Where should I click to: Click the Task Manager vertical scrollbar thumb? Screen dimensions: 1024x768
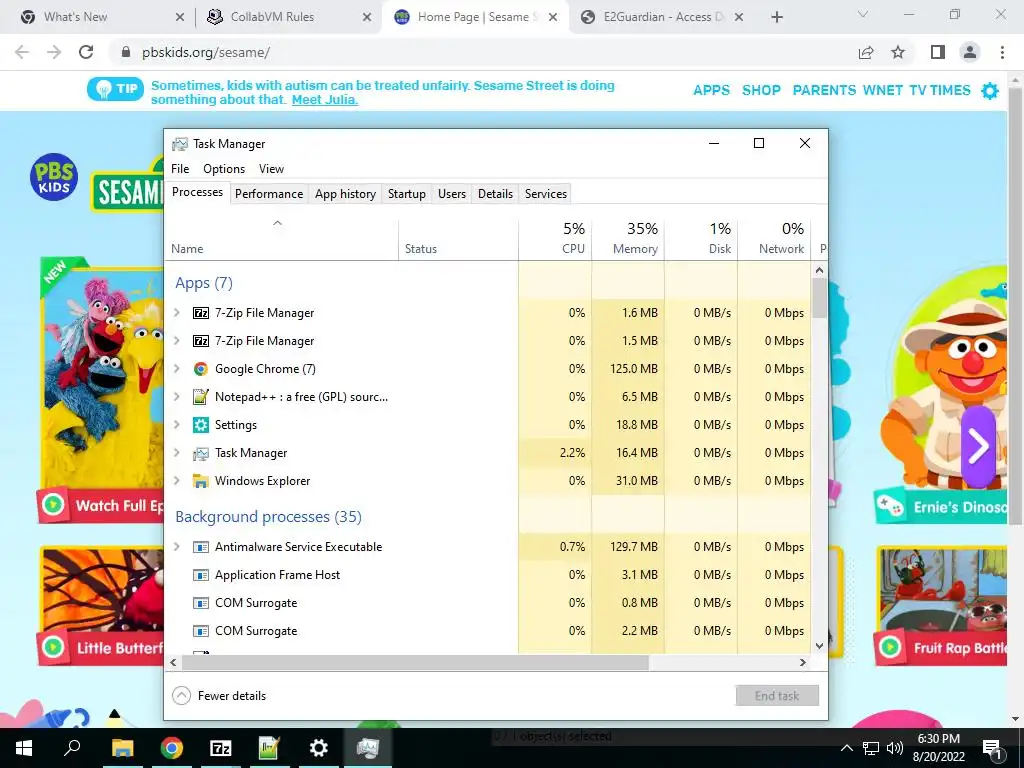(x=820, y=298)
